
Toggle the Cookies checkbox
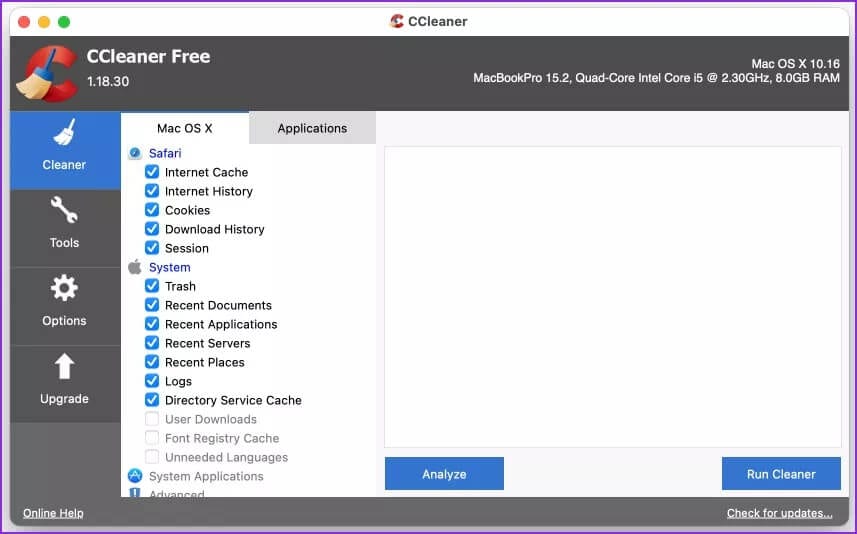pyautogui.click(x=152, y=210)
